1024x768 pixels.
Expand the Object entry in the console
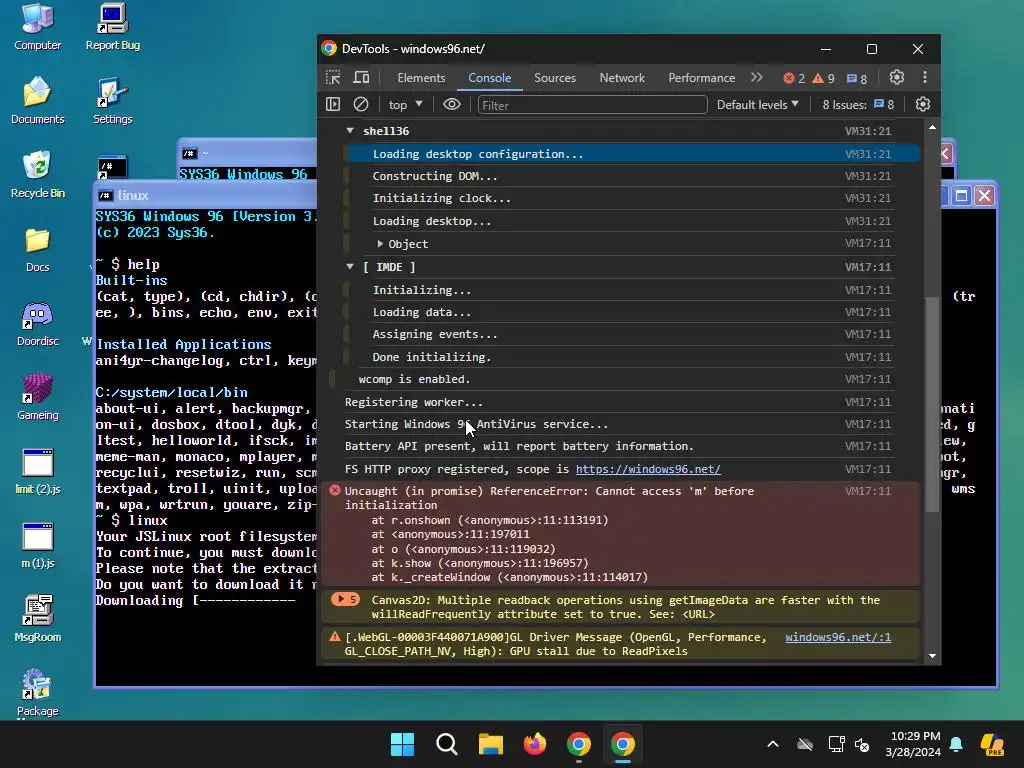point(380,244)
